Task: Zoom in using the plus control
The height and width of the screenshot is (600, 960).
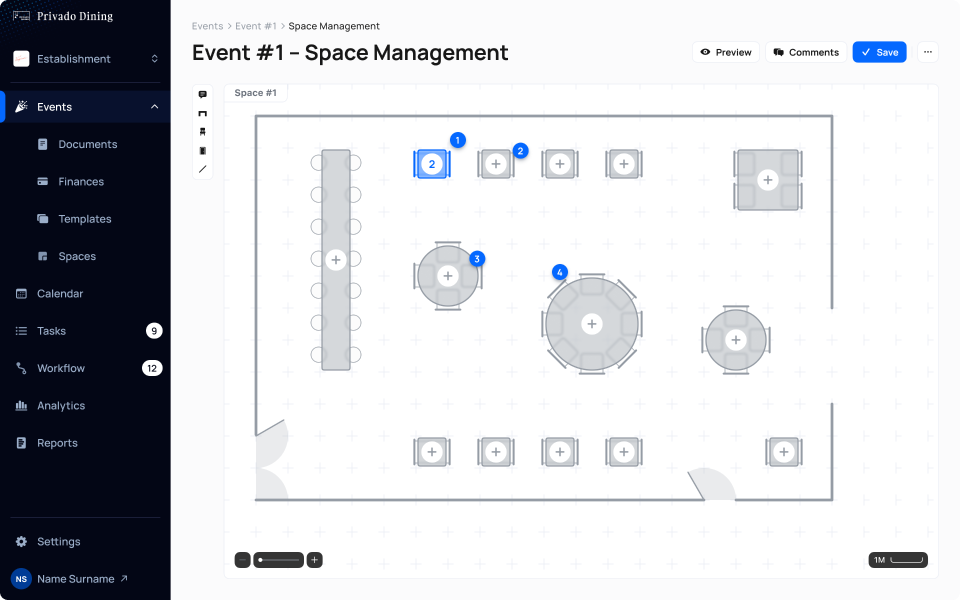Action: point(314,560)
